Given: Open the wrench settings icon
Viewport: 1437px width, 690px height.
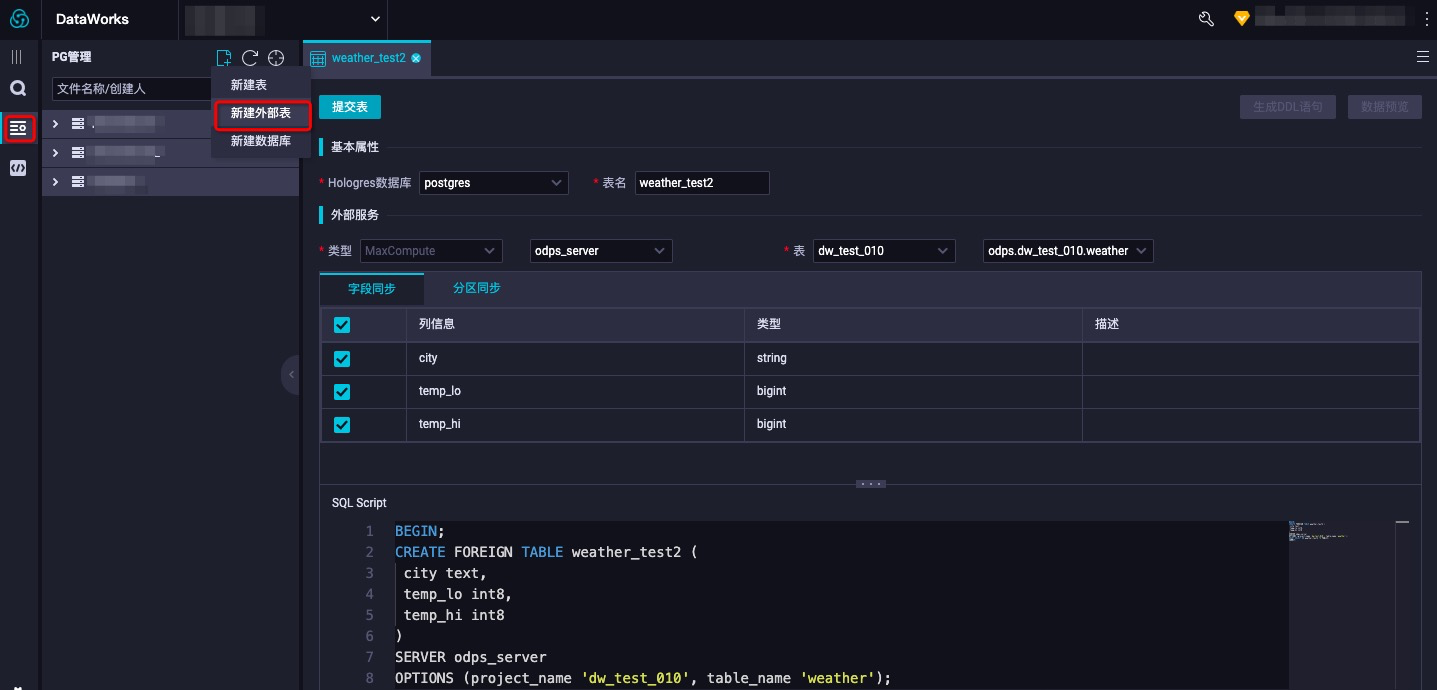Looking at the screenshot, I should tap(1206, 19).
